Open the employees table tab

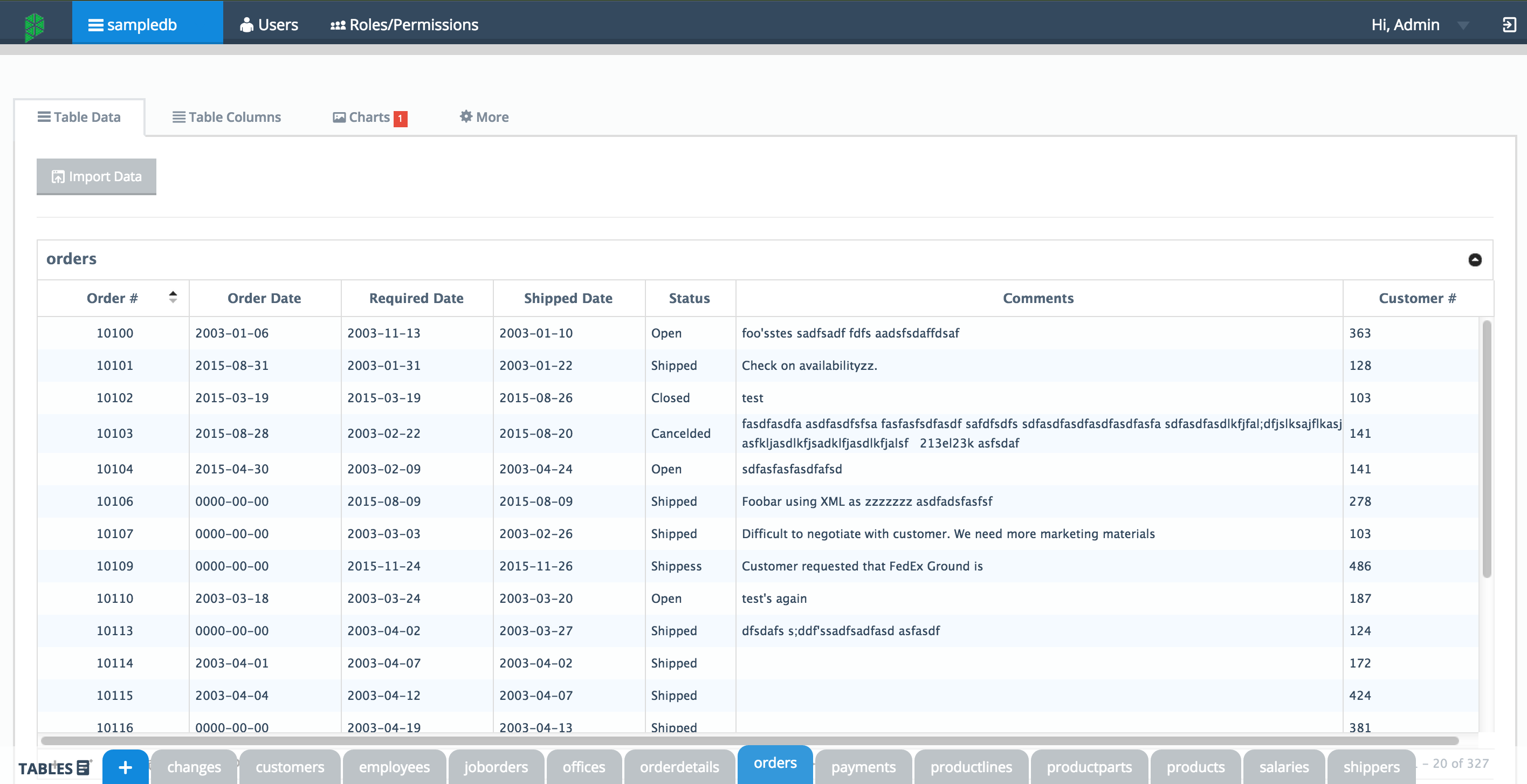pyautogui.click(x=394, y=767)
